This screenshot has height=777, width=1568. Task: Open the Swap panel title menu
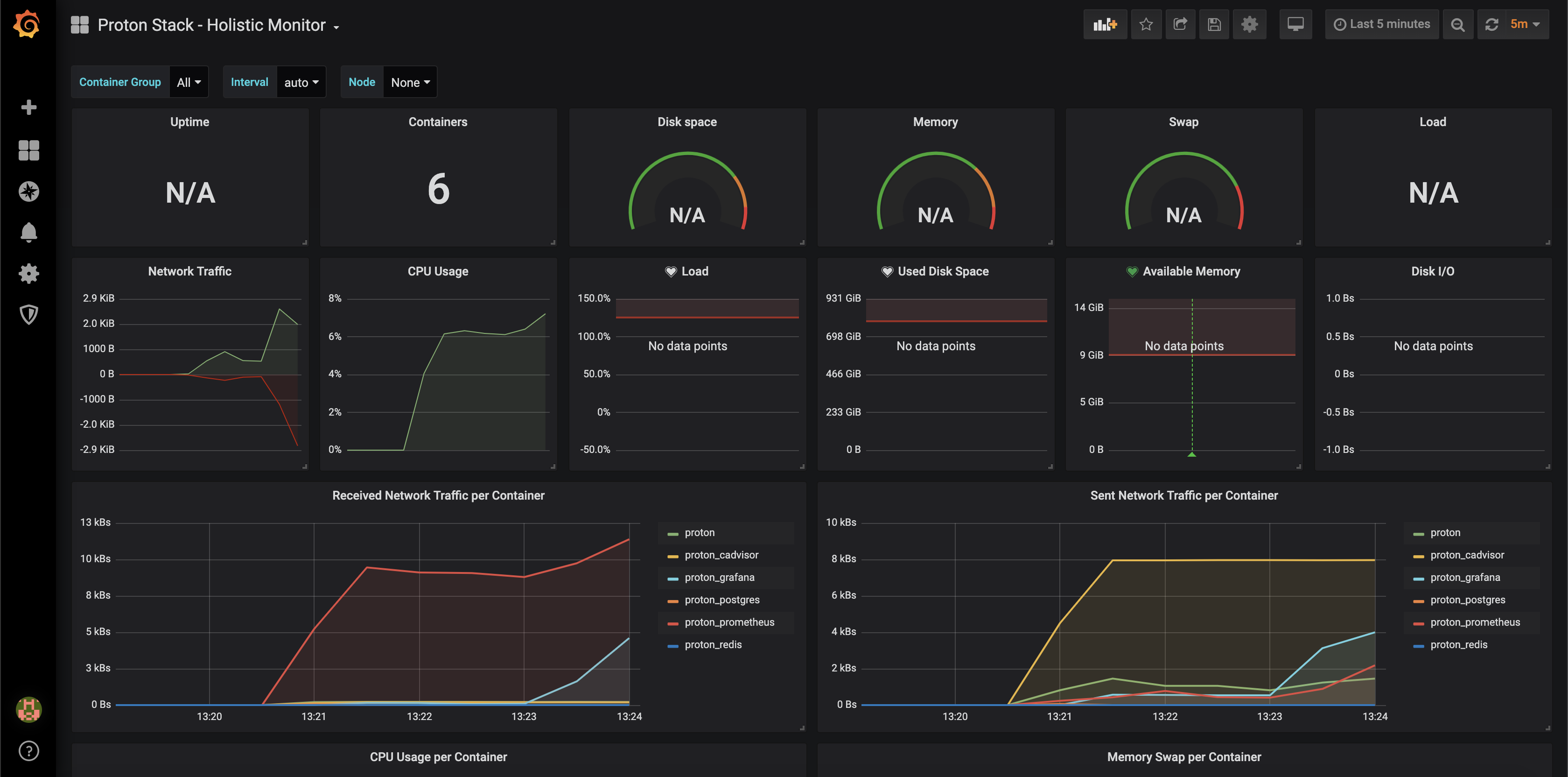[x=1184, y=122]
